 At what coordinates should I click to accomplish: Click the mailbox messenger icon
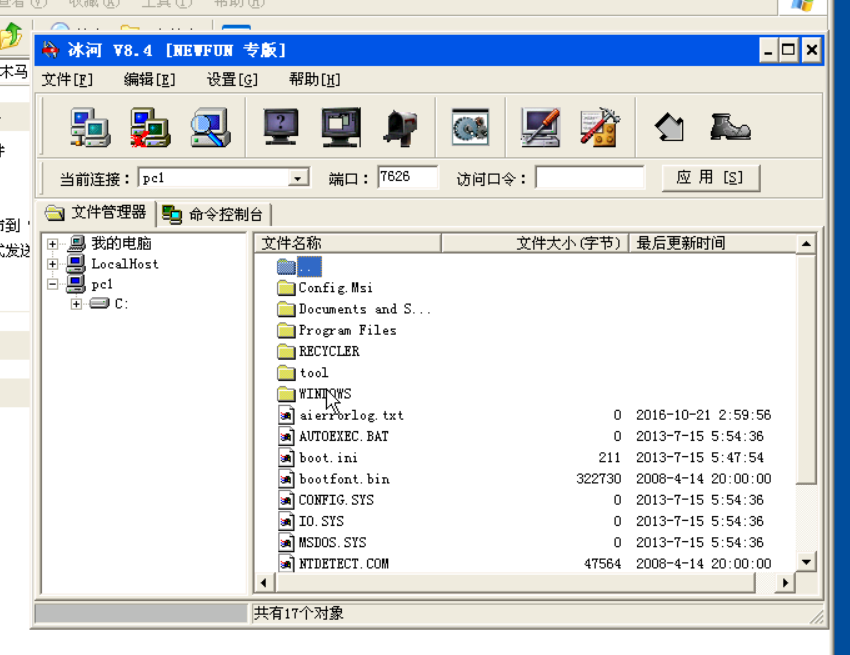point(401,129)
